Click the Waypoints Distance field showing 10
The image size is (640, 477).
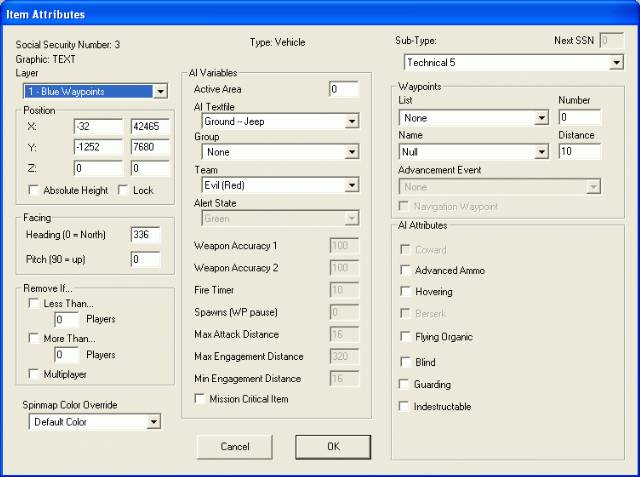coord(579,152)
